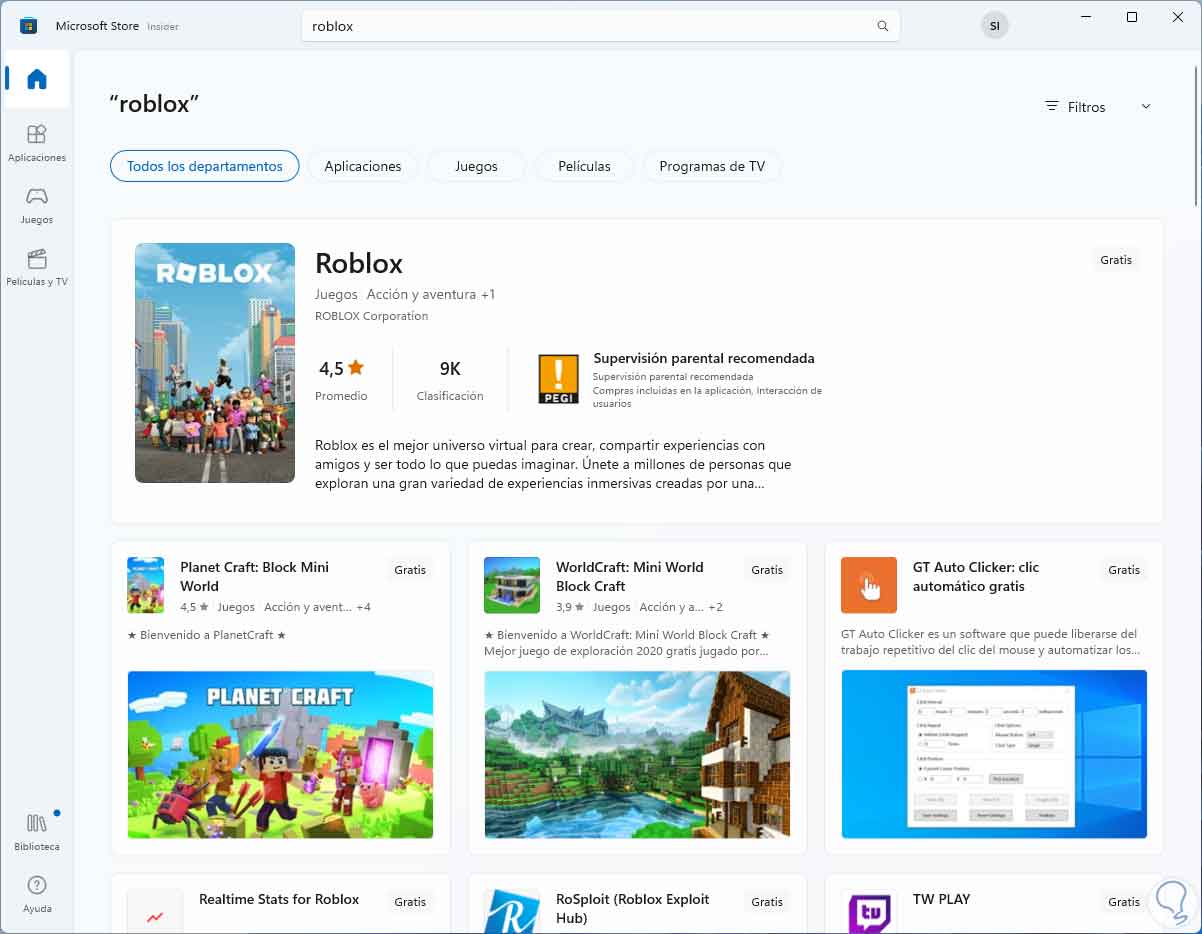1202x934 pixels.
Task: Click the RoSploit app icon
Action: tap(512, 911)
